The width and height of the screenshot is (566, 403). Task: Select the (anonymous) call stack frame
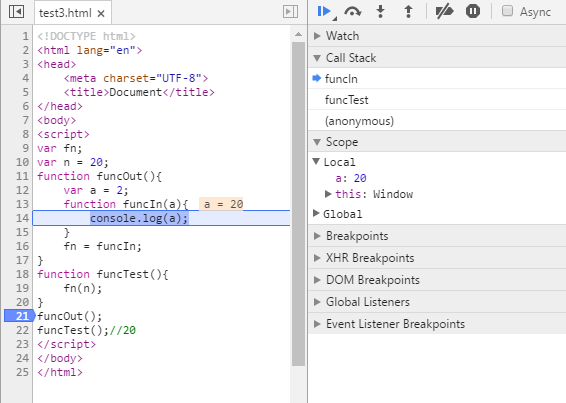pyautogui.click(x=437, y=121)
